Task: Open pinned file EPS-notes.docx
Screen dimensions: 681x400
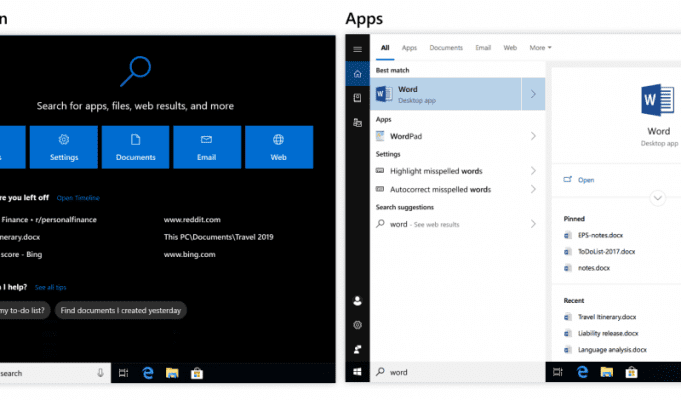Action: click(600, 235)
